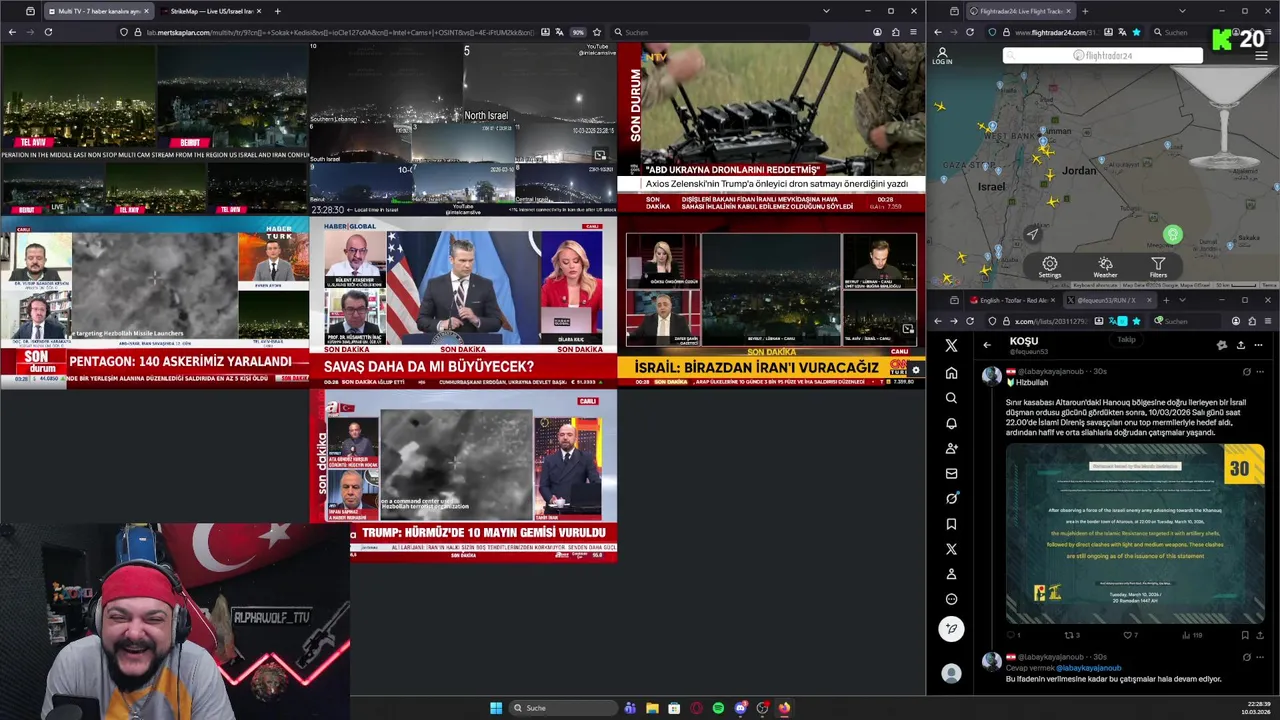The width and height of the screenshot is (1280, 720).
Task: Reload the Multi TV page
Action: point(48,32)
